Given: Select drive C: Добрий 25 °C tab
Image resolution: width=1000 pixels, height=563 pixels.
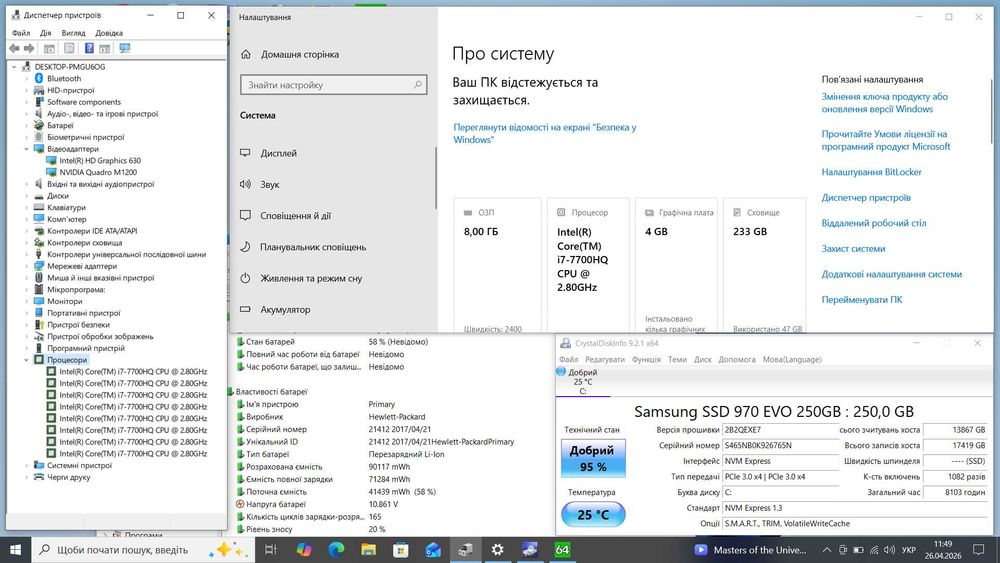Looking at the screenshot, I should click(582, 381).
